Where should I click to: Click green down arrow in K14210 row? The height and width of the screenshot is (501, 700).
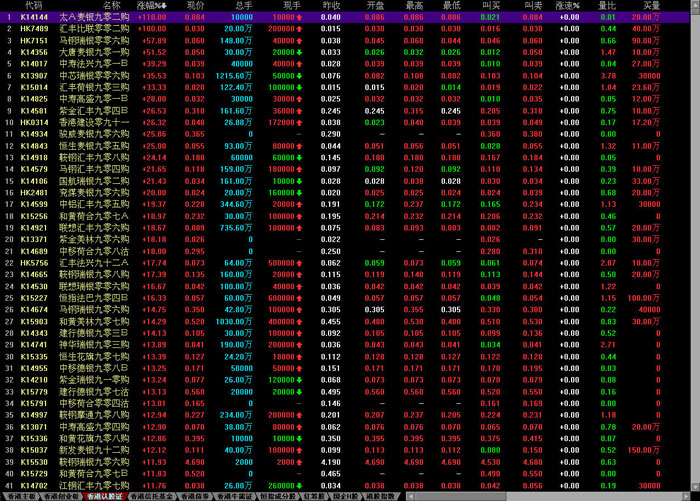pyautogui.click(x=299, y=379)
